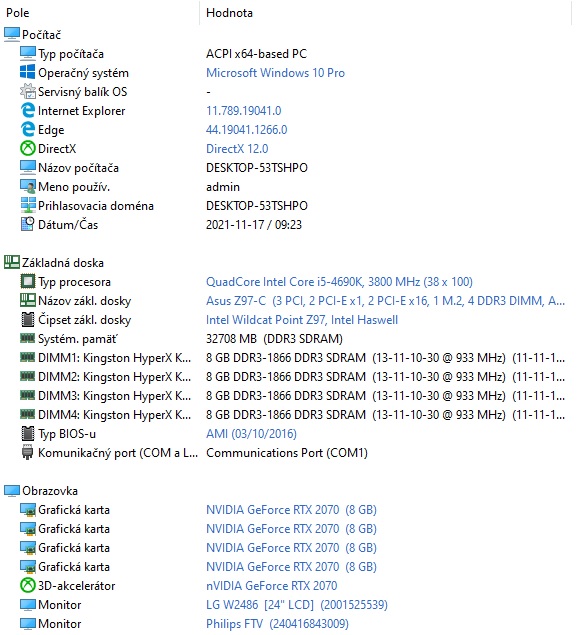587x635 pixels.
Task: Click the Obrazovka section monitor icon
Action: [12, 491]
